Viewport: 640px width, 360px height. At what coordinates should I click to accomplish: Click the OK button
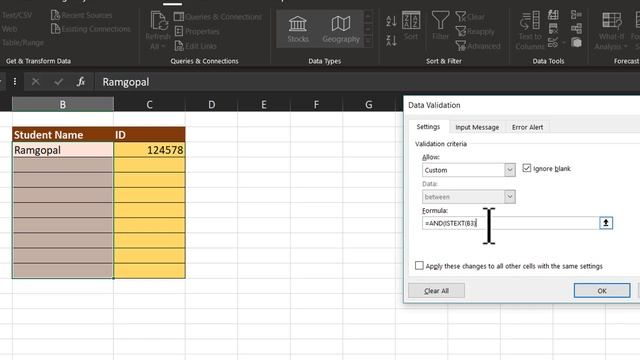(602, 291)
